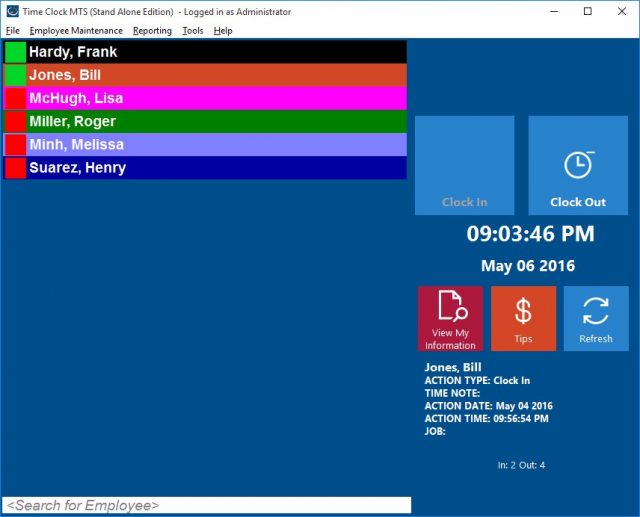This screenshot has width=640, height=517.
Task: Click red status square beside Minh, Melissa
Action: 16,145
